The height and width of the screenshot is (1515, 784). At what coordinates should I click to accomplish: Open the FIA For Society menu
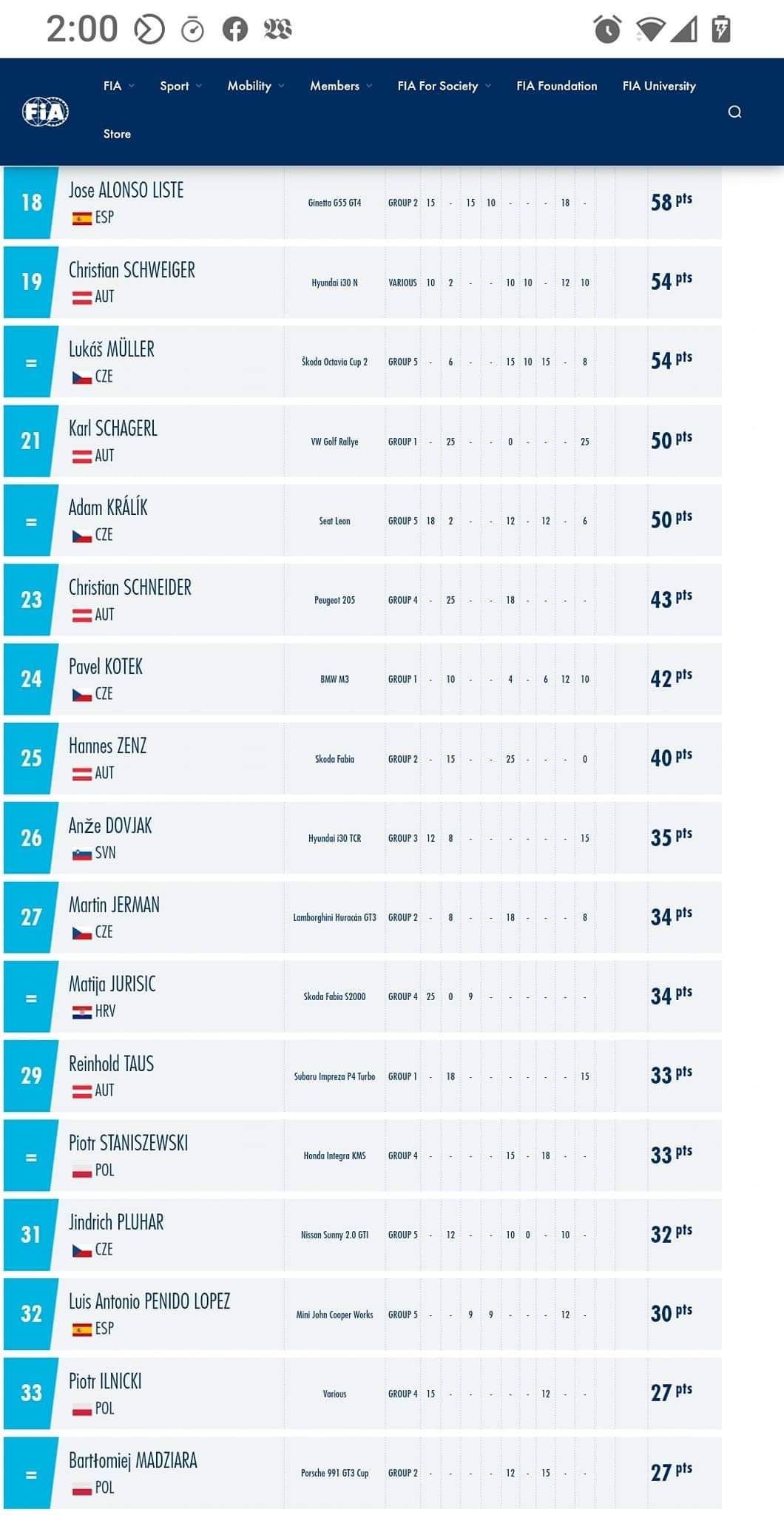pos(444,86)
